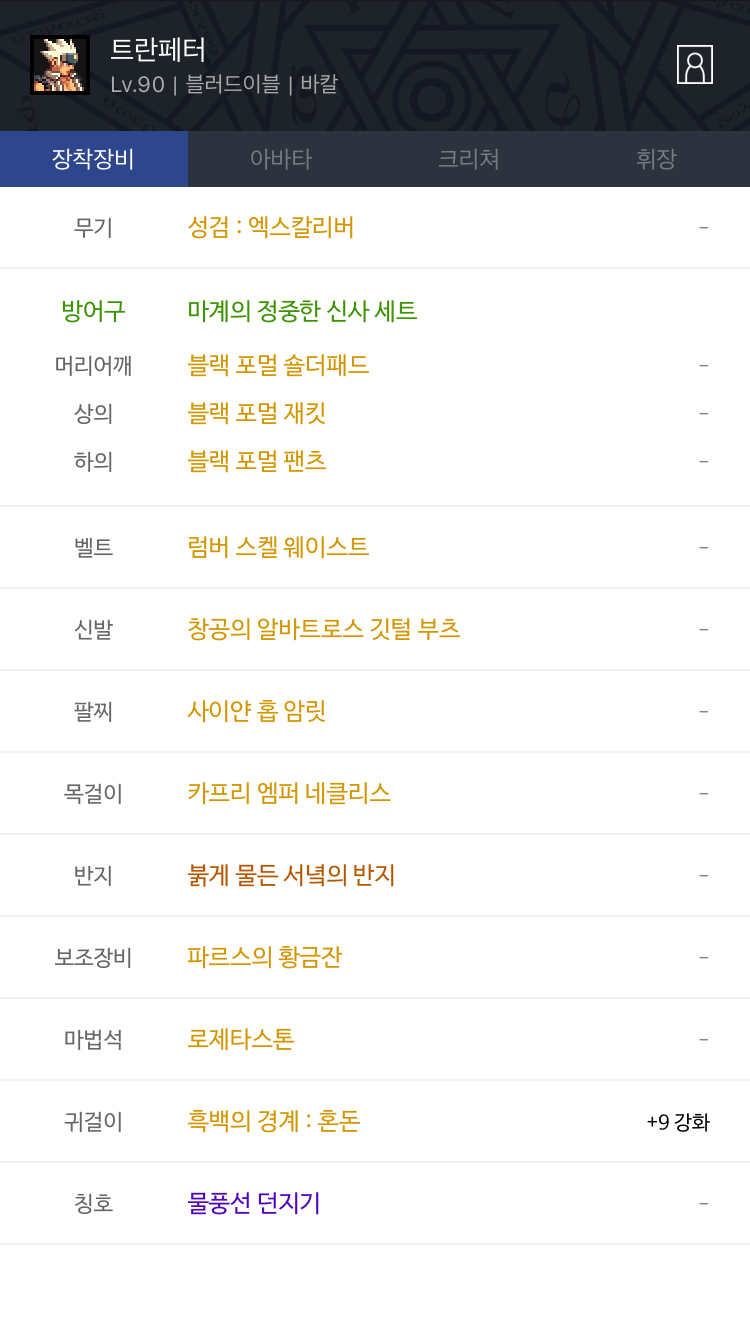Open earring 흑백의 경계 : 혼돈
750x1334 pixels.
(274, 1121)
